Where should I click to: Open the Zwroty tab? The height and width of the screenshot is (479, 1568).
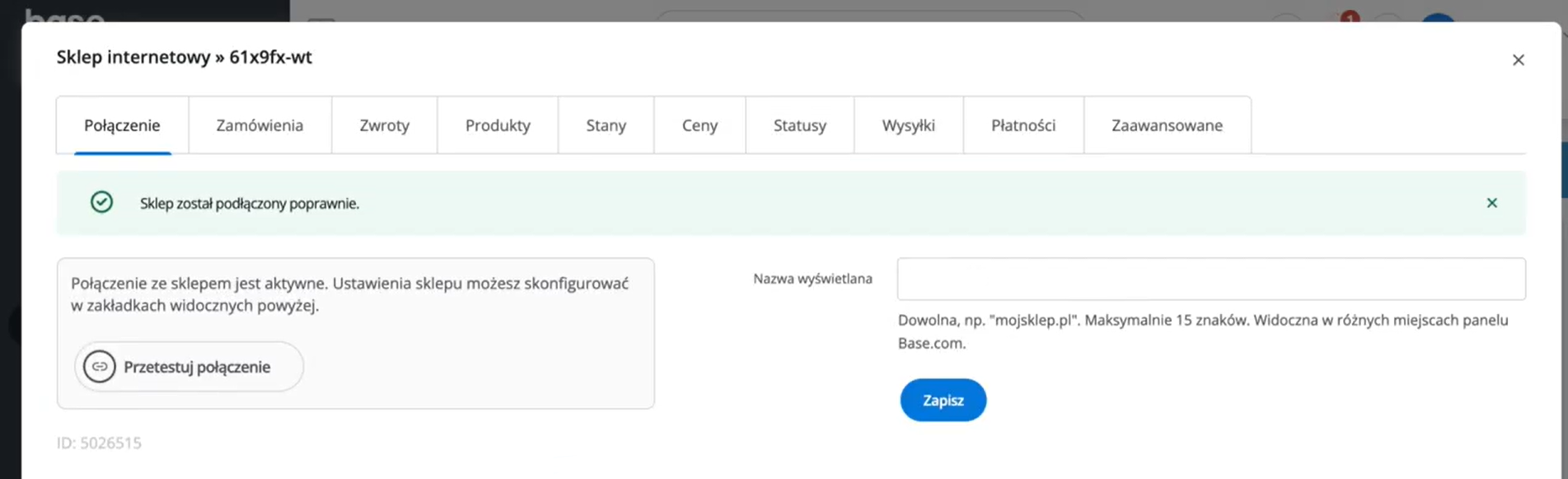(x=384, y=125)
